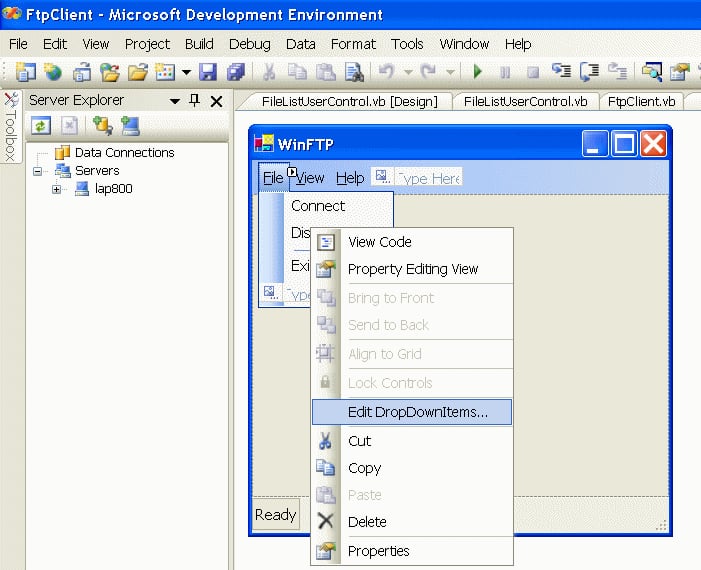Open the Edit menu
701x570 pixels.
click(55, 44)
